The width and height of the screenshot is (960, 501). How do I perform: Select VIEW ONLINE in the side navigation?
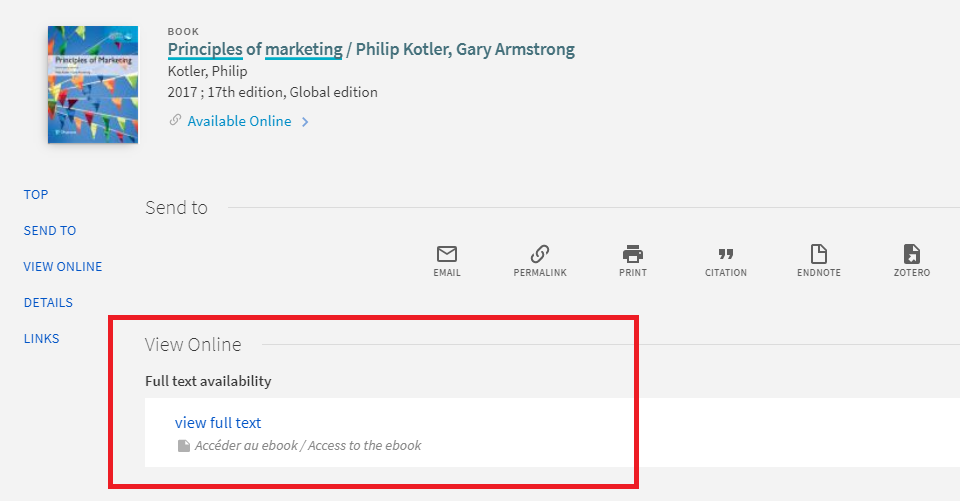(62, 267)
